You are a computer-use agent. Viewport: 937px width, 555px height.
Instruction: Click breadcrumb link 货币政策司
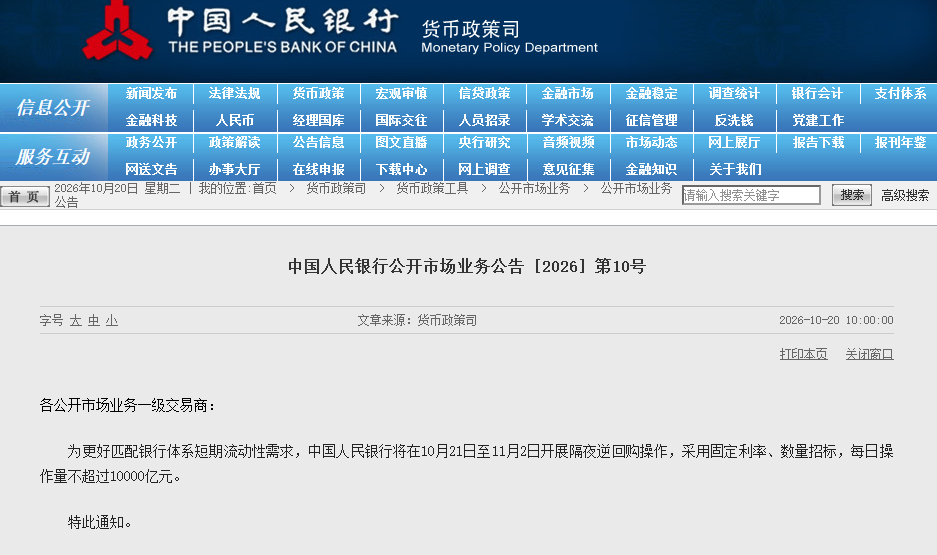336,188
